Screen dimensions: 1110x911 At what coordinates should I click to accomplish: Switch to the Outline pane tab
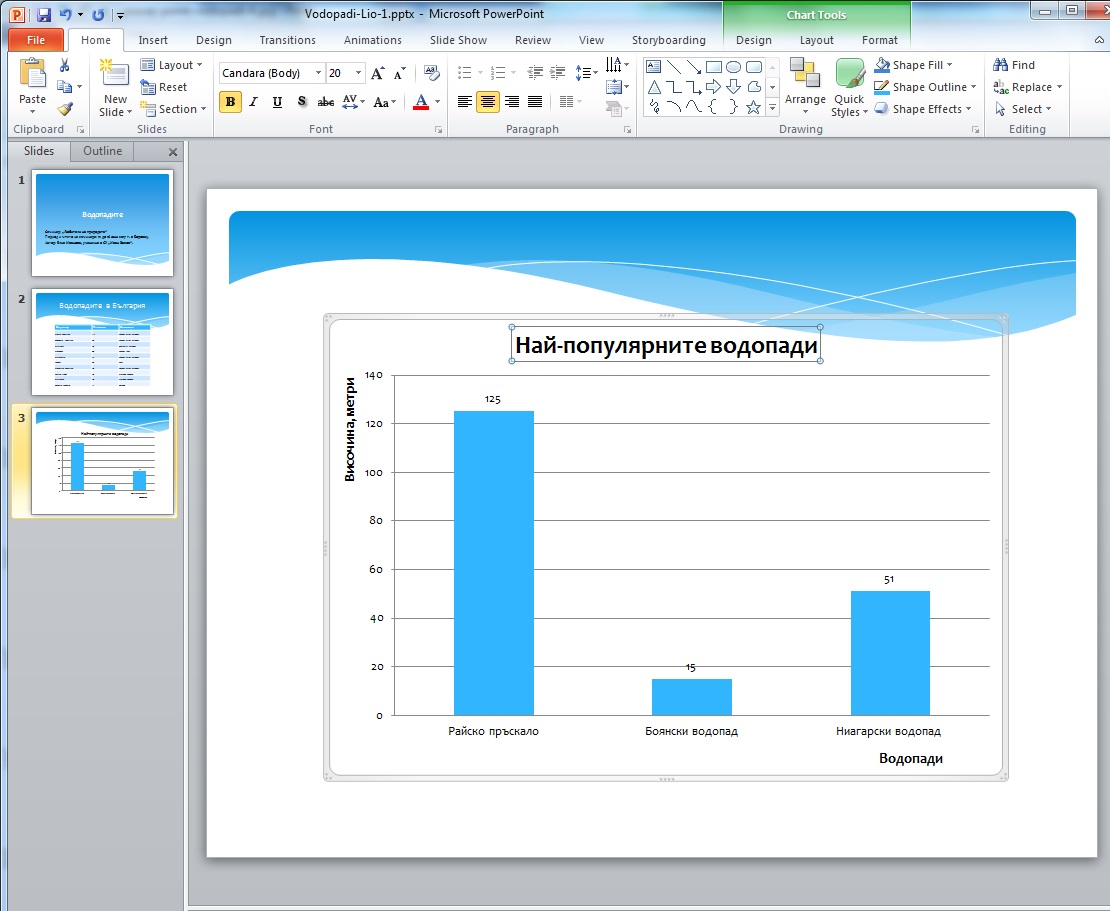102,151
